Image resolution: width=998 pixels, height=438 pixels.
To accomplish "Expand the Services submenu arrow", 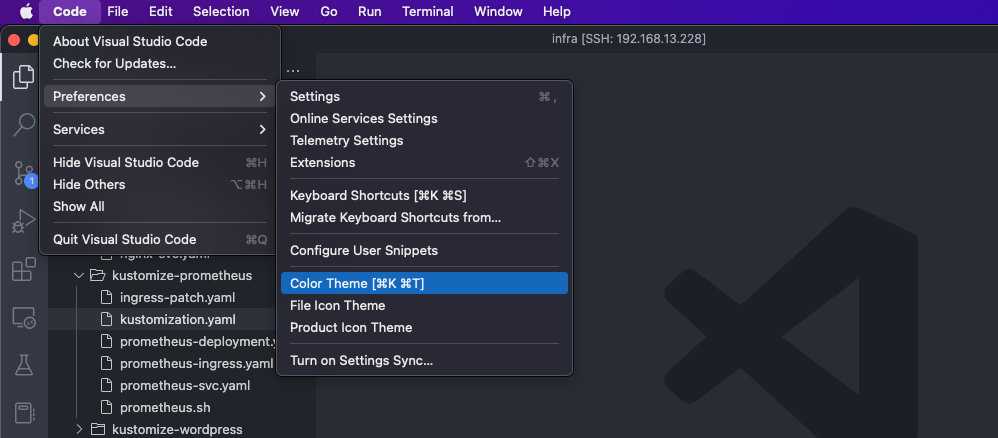I will (x=262, y=129).
